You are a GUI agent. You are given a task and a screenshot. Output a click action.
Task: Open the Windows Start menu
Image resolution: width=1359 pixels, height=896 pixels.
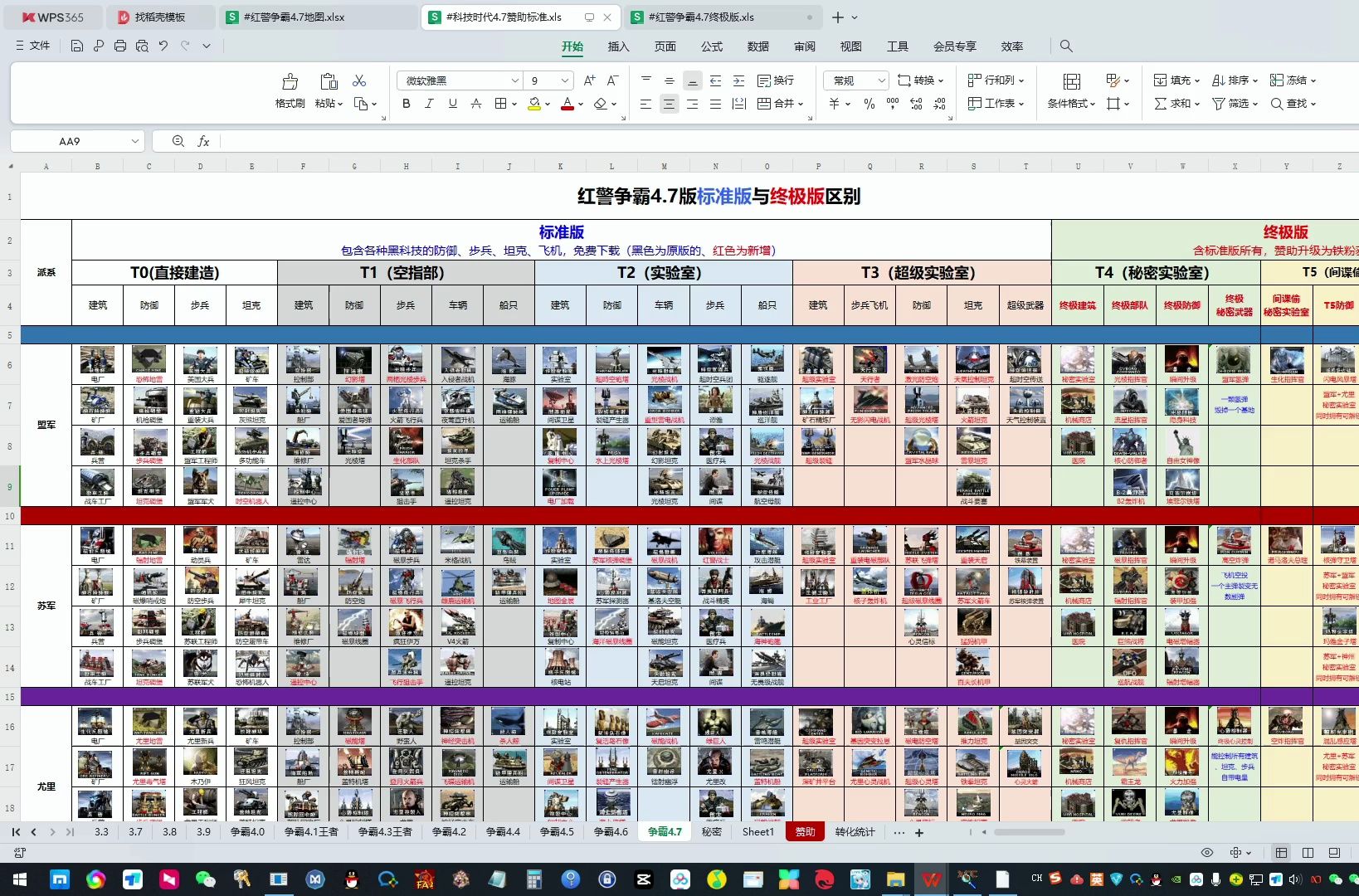click(20, 879)
